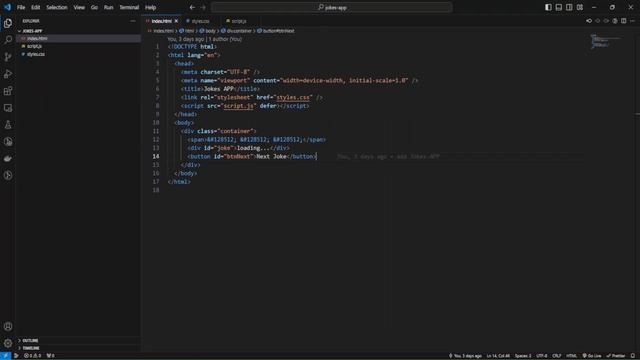Image resolution: width=640 pixels, height=360 pixels.
Task: Change the UTF-8 encoding status item
Action: tap(542, 356)
